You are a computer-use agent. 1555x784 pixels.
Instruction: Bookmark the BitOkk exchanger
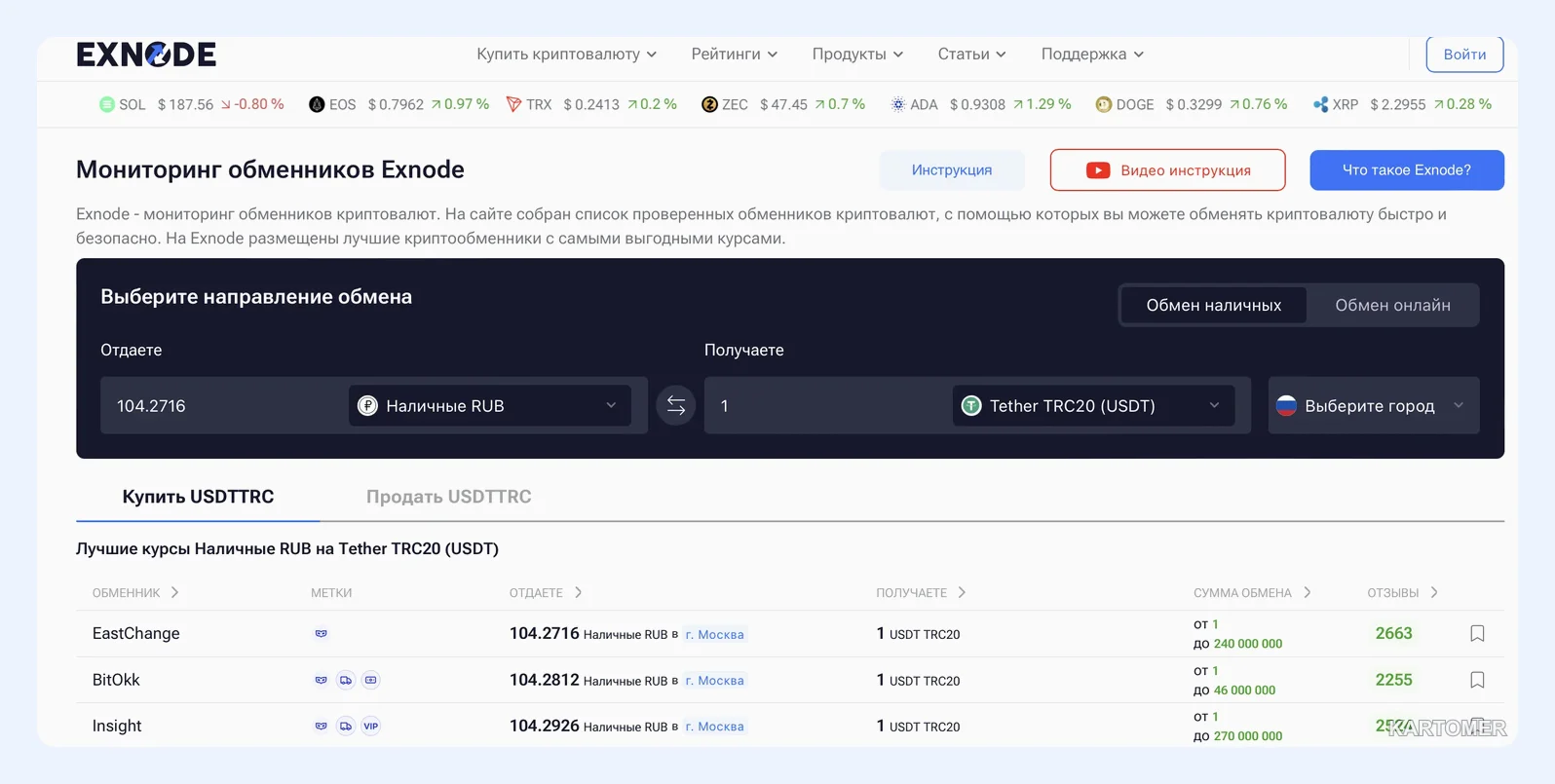point(1477,680)
